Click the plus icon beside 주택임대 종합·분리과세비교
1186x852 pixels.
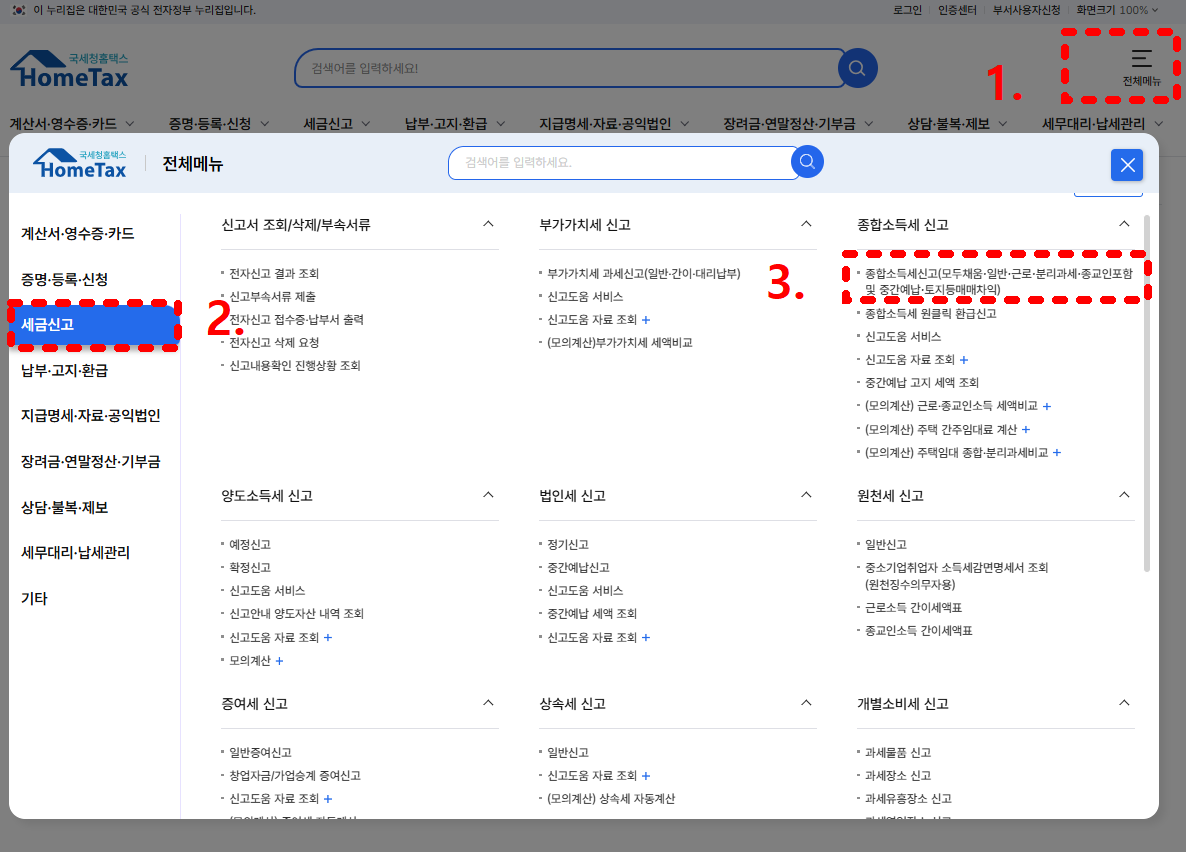pos(1057,452)
